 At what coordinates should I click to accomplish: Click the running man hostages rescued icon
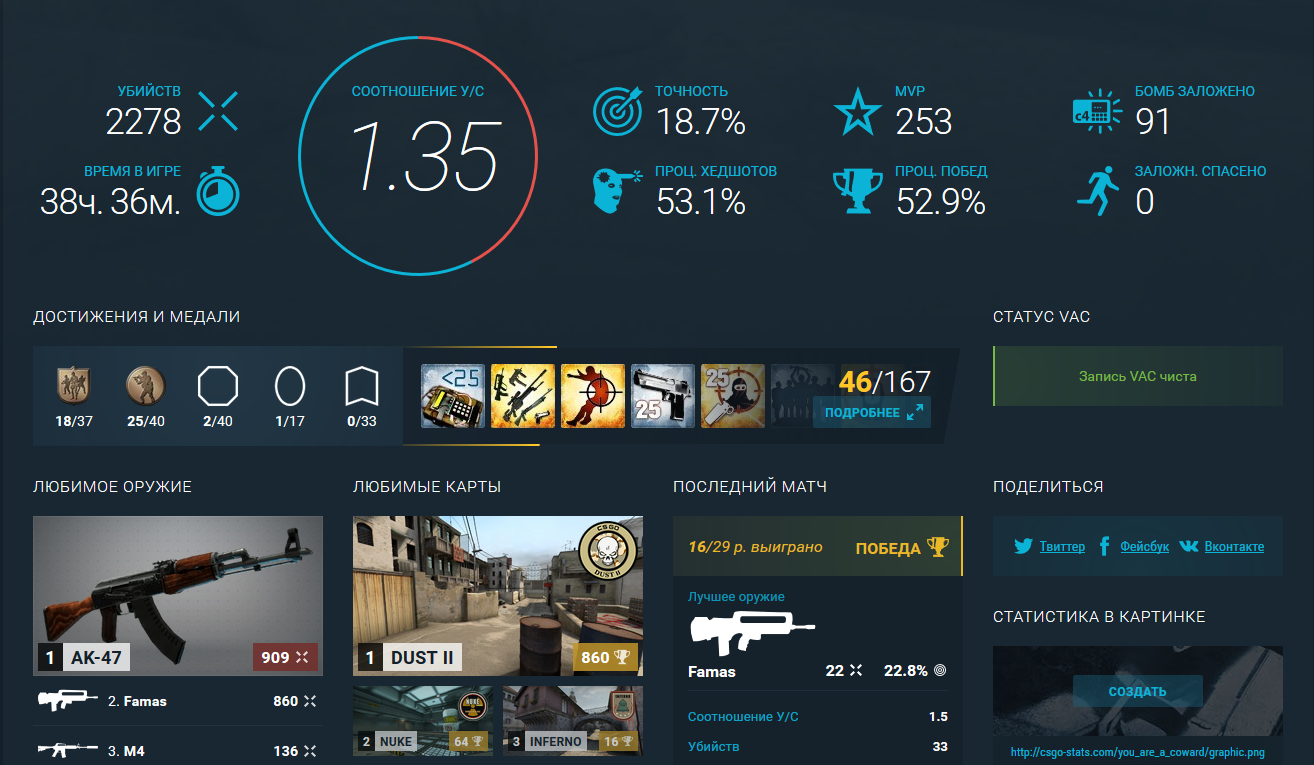(1098, 192)
